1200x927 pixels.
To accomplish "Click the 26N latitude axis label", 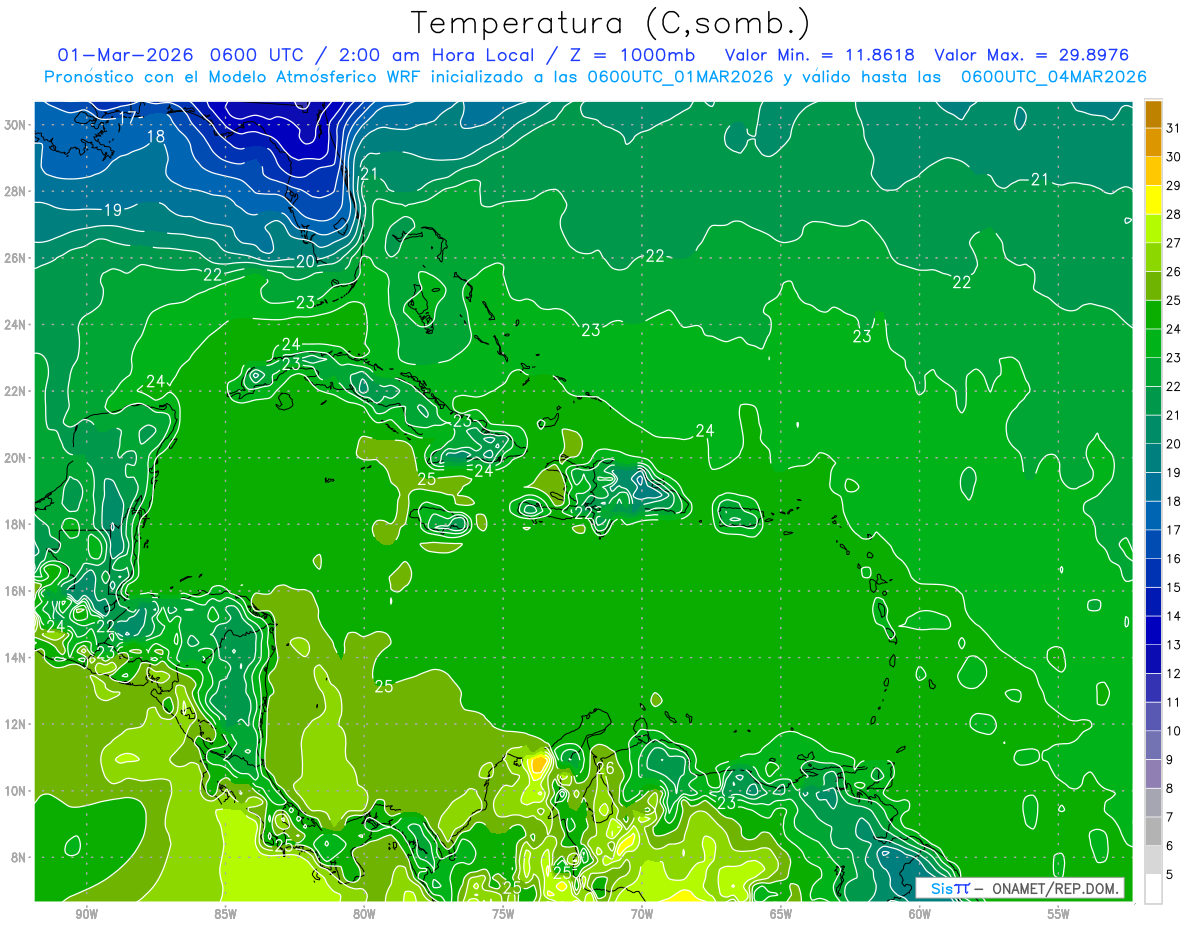I will click(16, 258).
